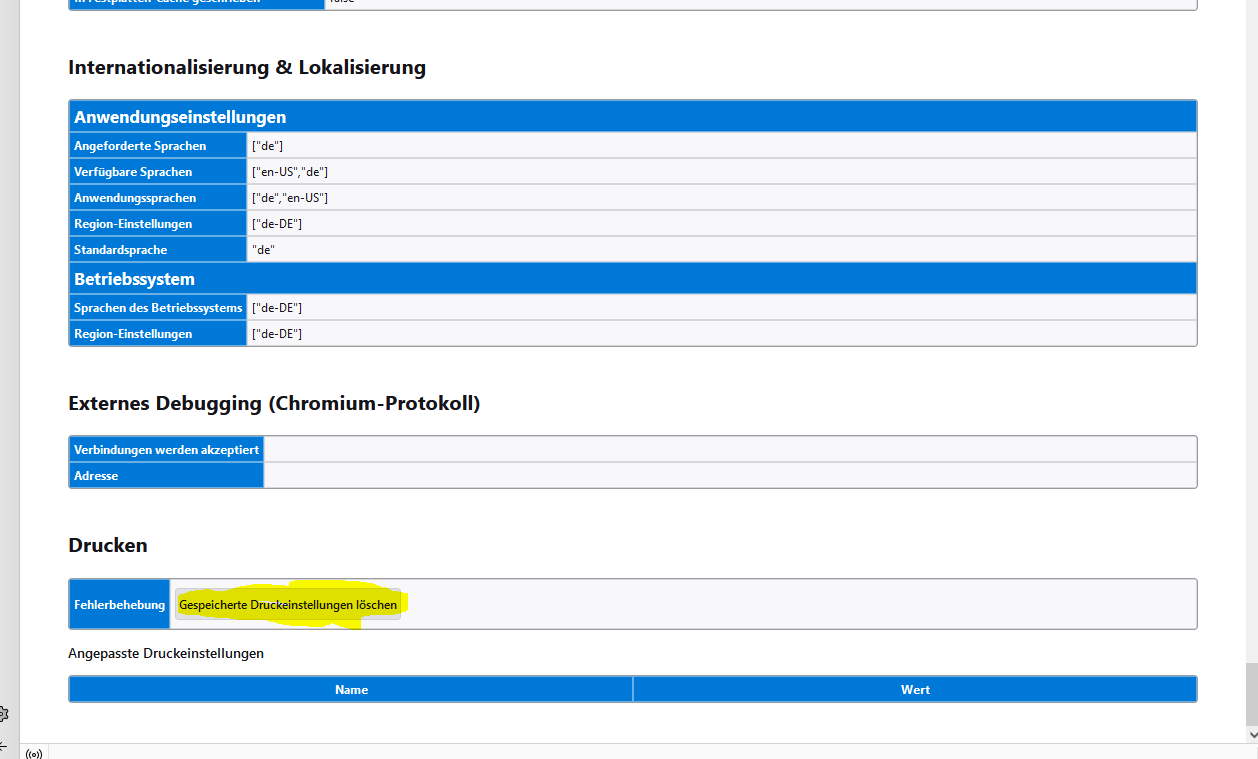Click the empty Adresse value cell
This screenshot has width=1258, height=759.
(730, 476)
